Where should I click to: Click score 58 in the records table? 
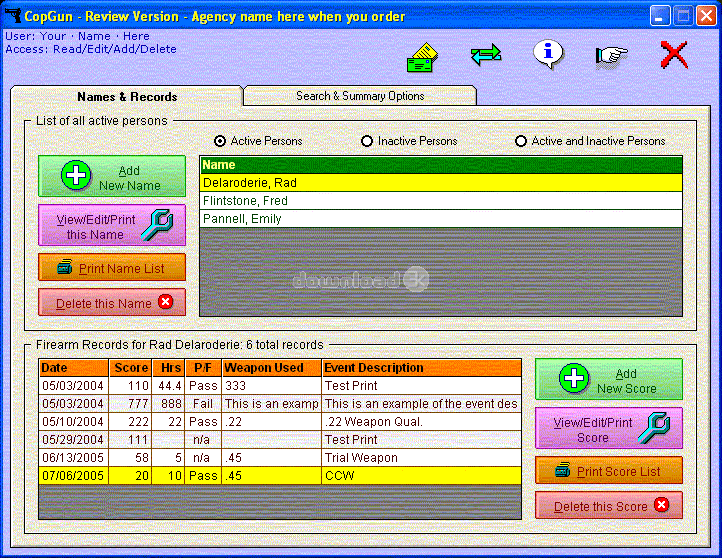point(130,458)
